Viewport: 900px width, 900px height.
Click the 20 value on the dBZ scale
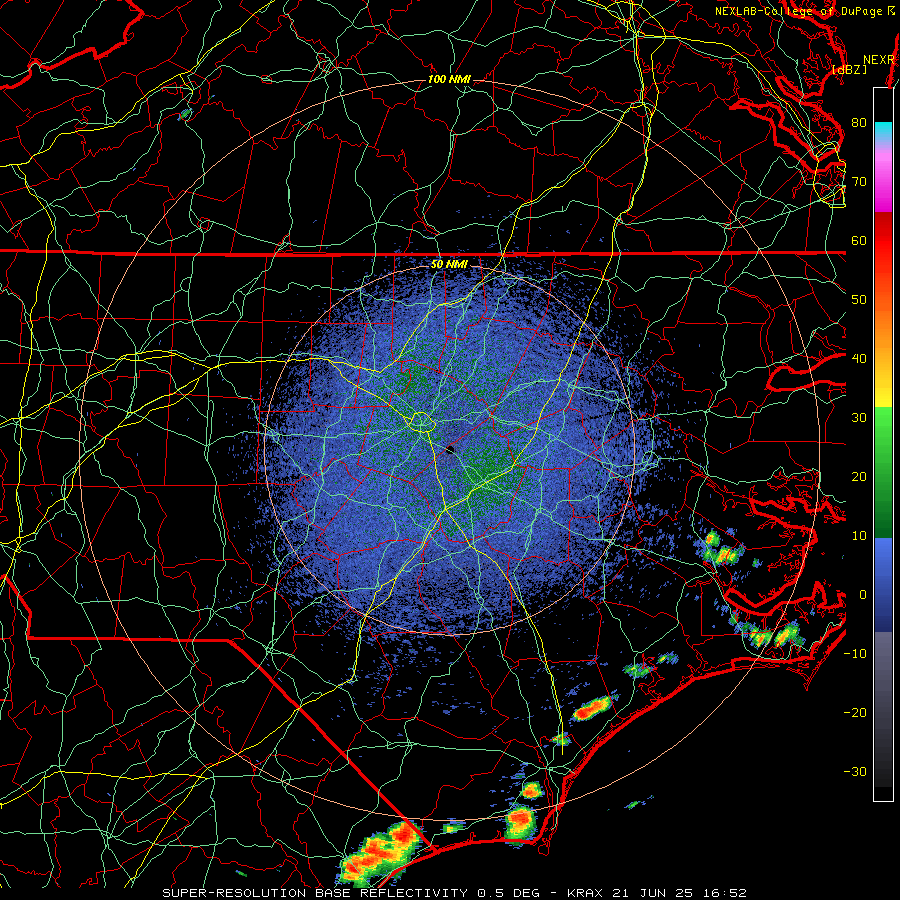tap(859, 477)
